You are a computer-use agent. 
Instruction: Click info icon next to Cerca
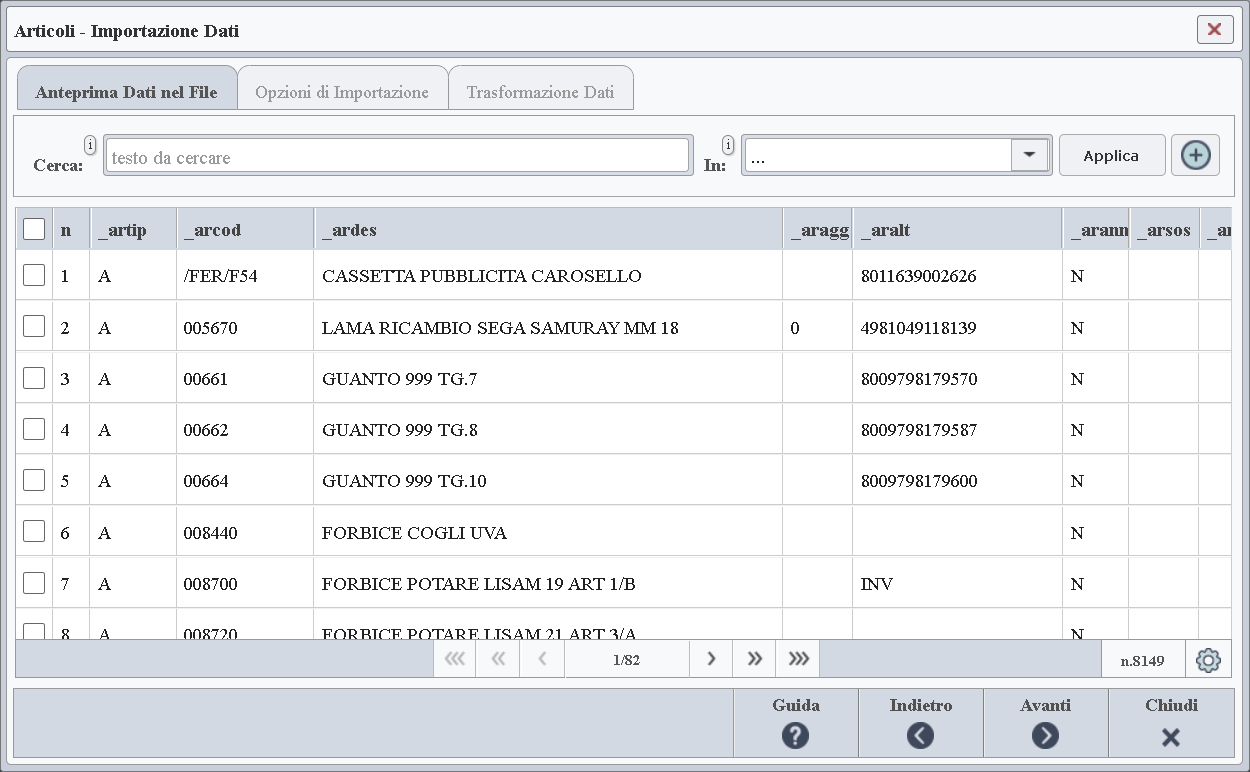coord(90,145)
